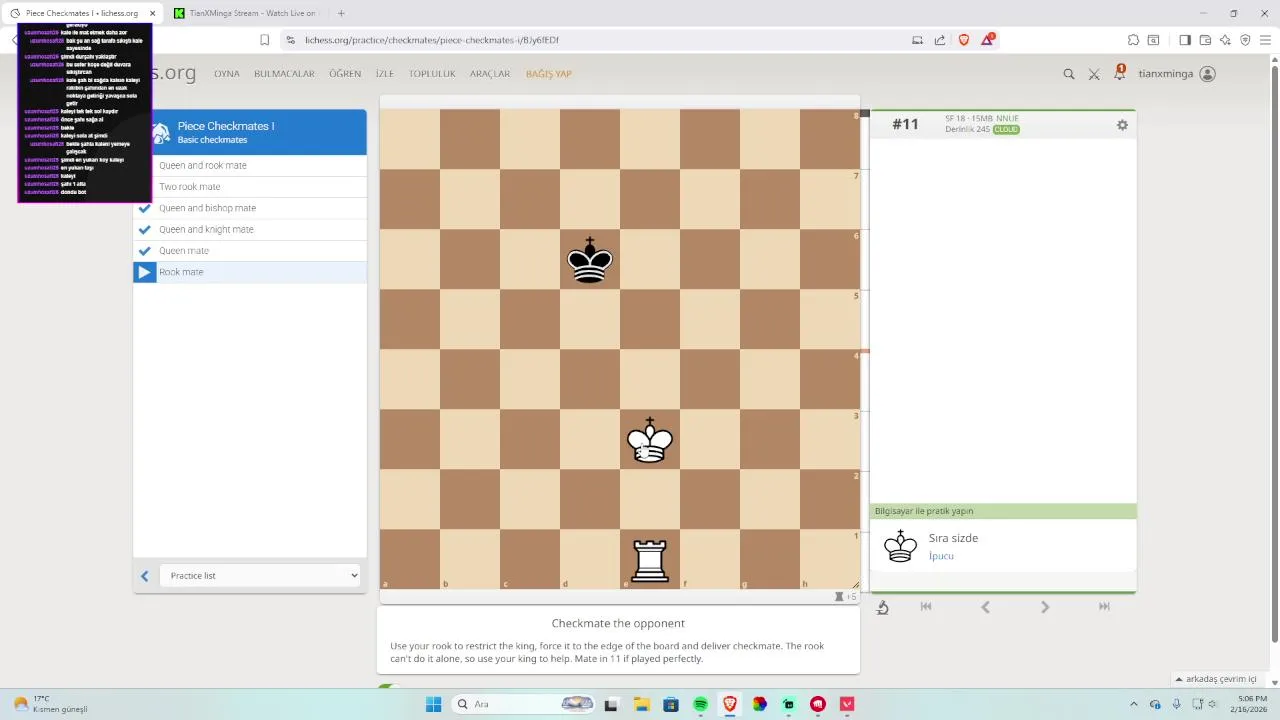The height and width of the screenshot is (720, 1280).
Task: Click BAĞIŞ YAP donate link
Action: [549, 74]
